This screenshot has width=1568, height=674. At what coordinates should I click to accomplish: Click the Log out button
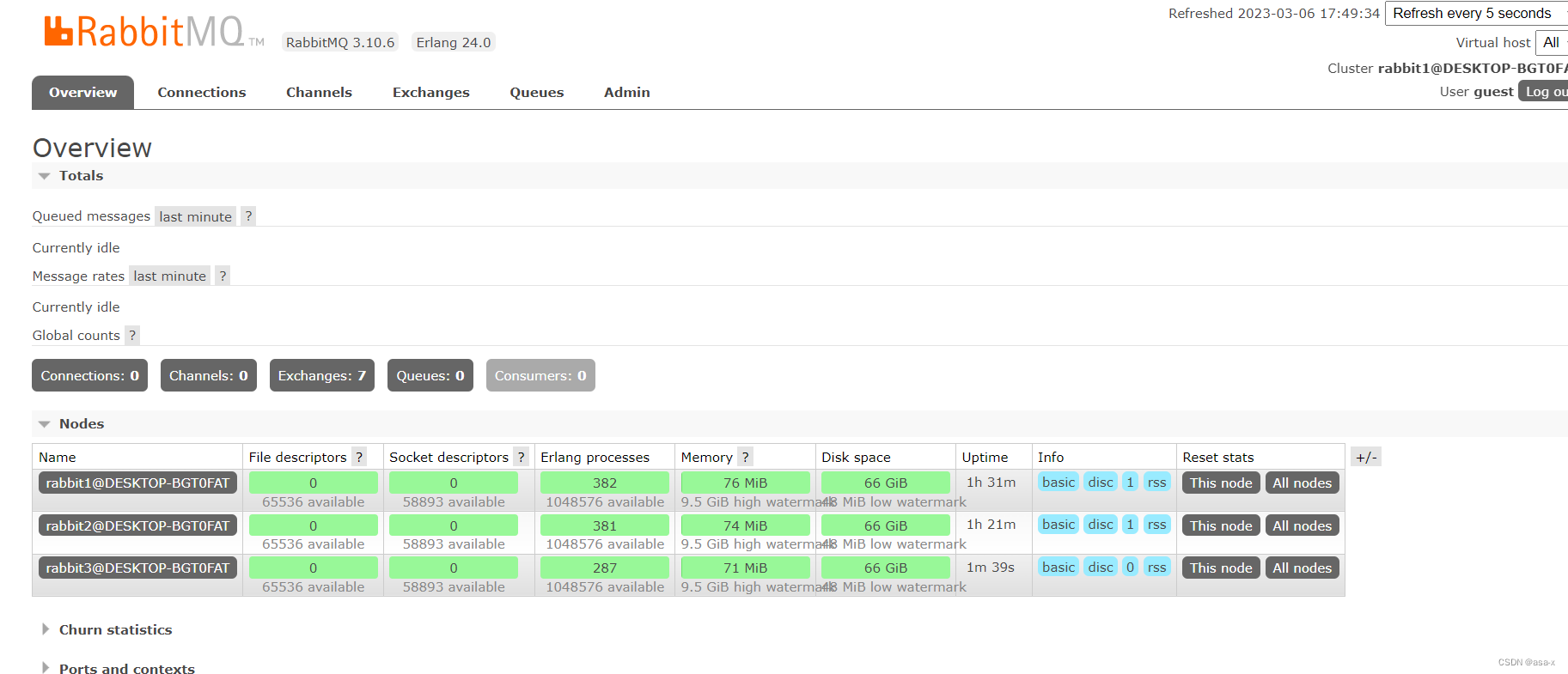[x=1544, y=91]
